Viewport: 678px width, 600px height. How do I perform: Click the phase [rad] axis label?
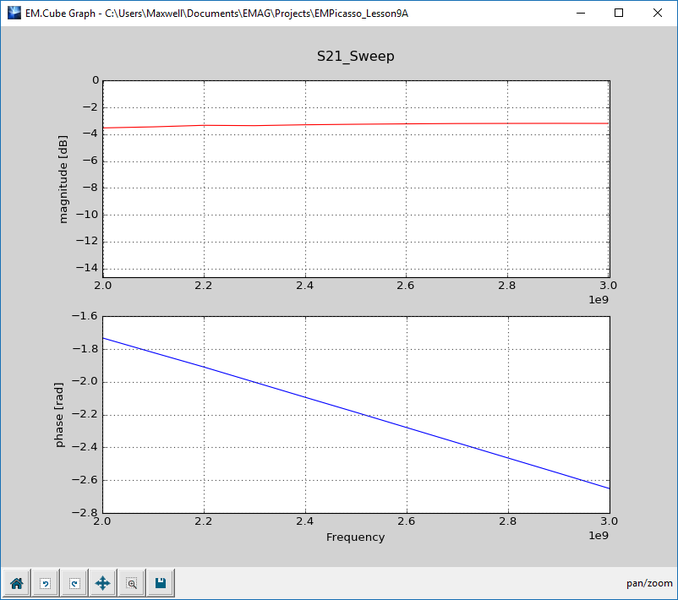(x=59, y=415)
